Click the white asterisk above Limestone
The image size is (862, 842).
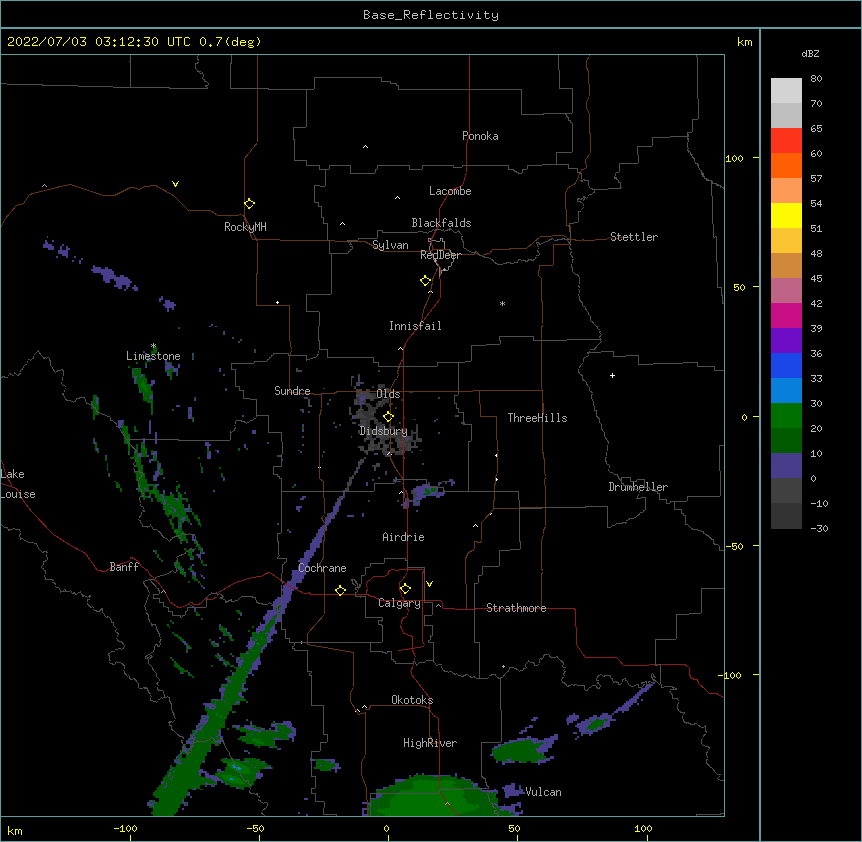tap(154, 346)
